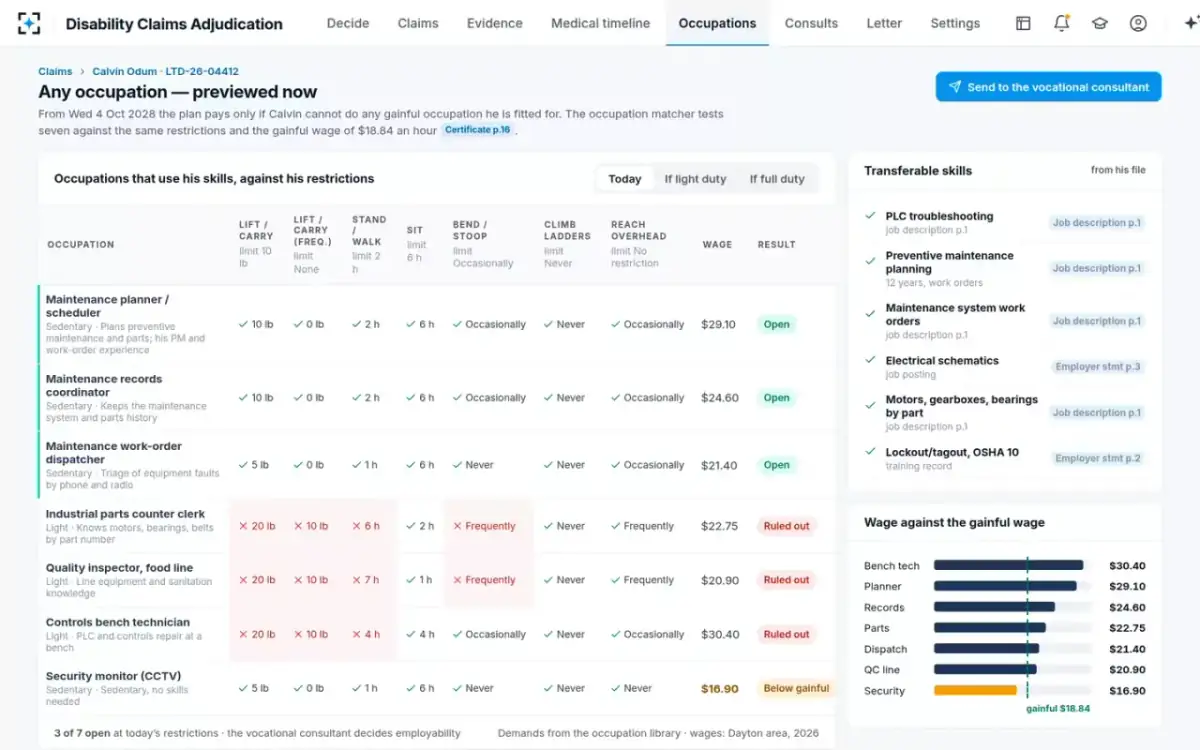
Task: Switch to the If light duty view
Action: (695, 179)
